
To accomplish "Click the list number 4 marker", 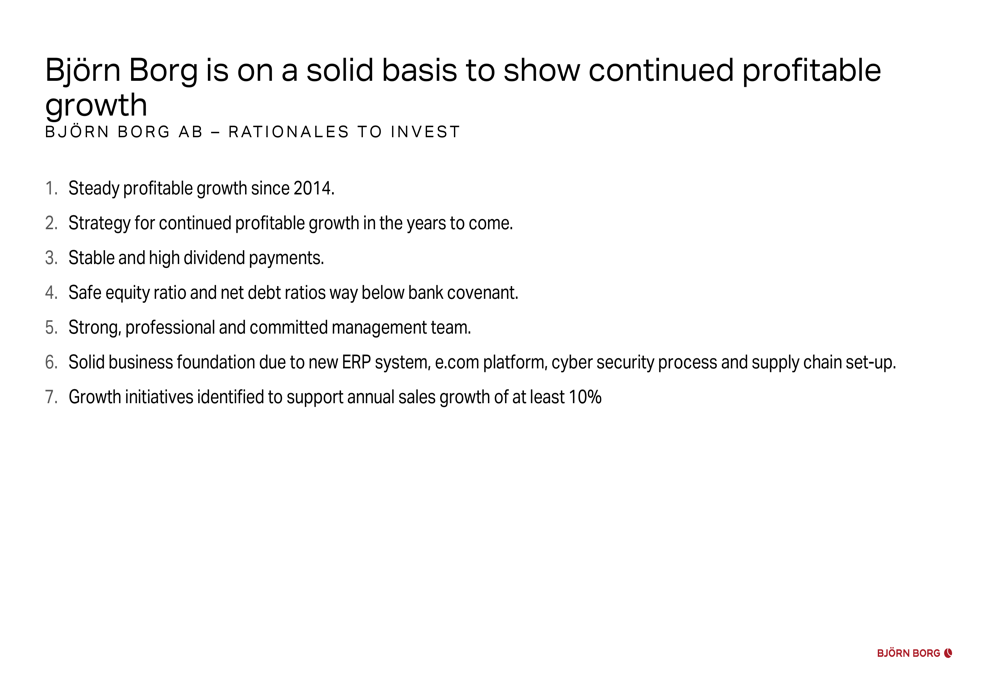I will click(51, 293).
